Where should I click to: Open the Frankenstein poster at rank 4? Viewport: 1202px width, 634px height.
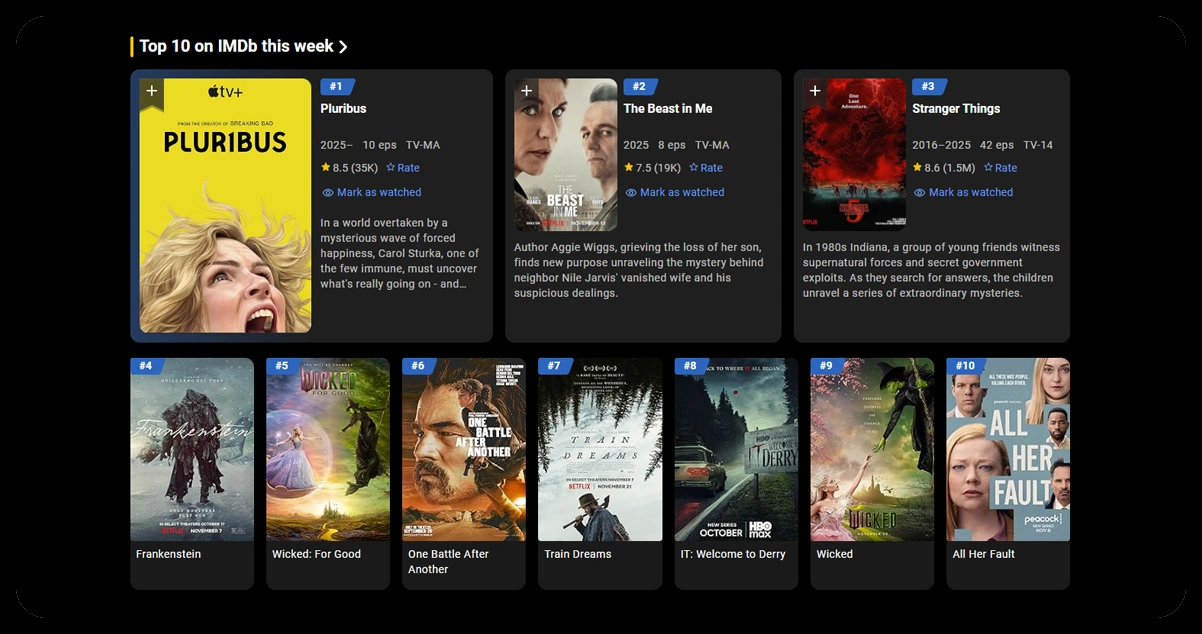pos(192,449)
